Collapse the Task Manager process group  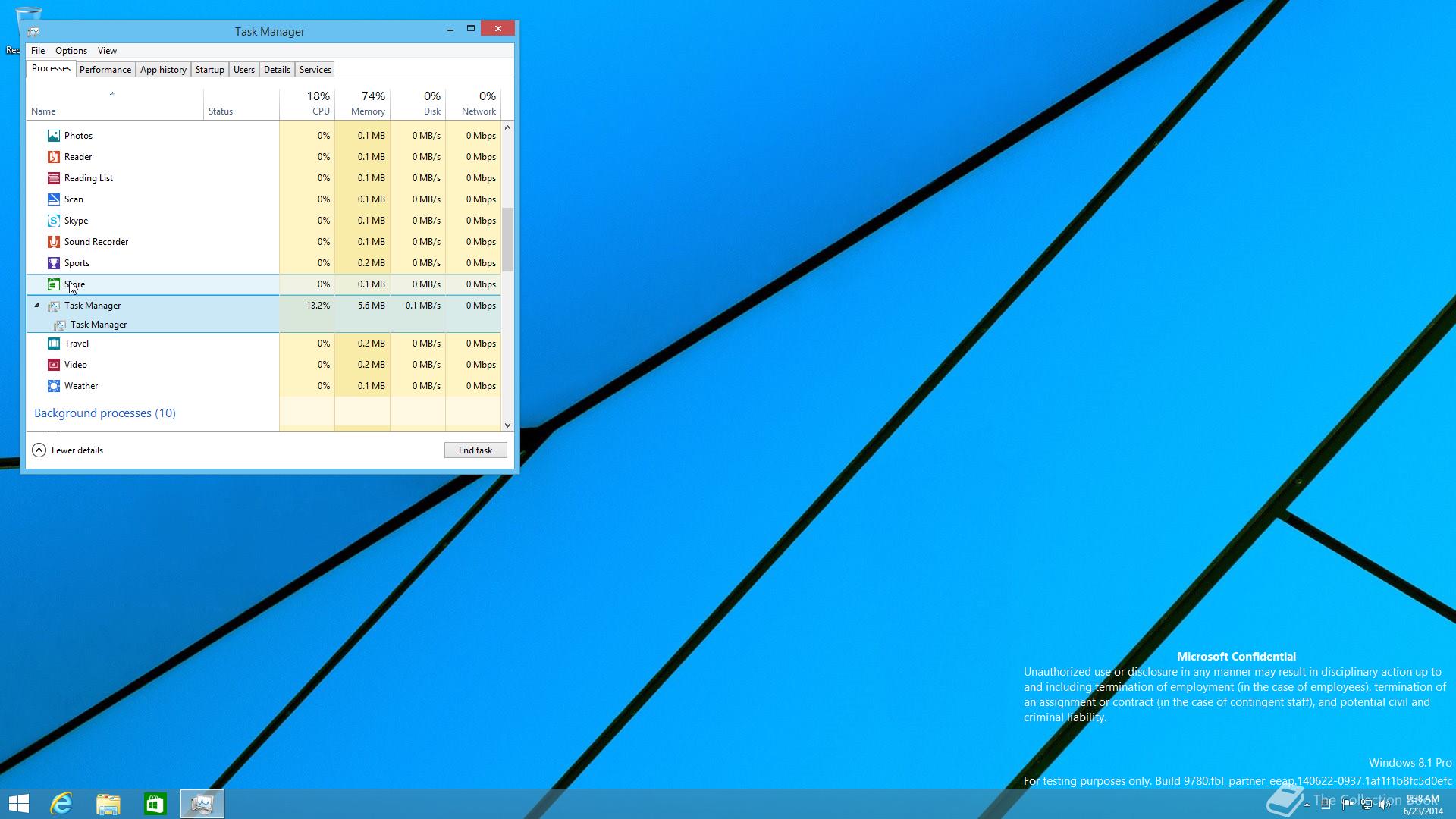click(36, 306)
